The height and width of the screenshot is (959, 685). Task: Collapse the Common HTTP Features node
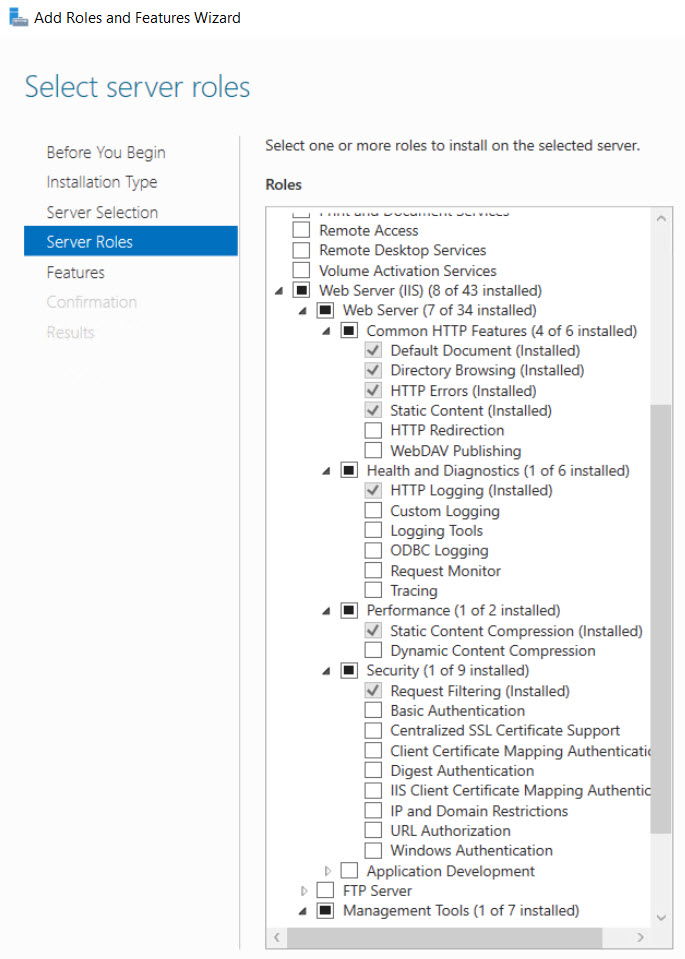[x=327, y=331]
